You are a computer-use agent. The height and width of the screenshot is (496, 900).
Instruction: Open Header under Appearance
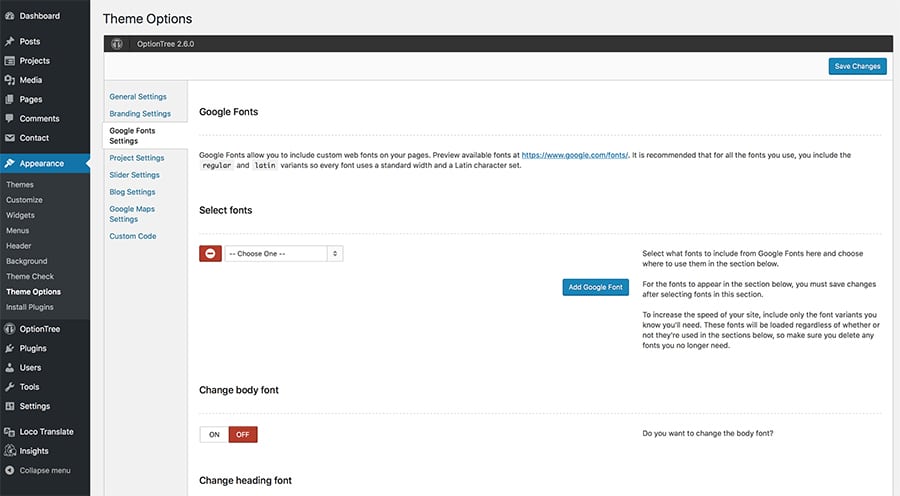(x=19, y=246)
